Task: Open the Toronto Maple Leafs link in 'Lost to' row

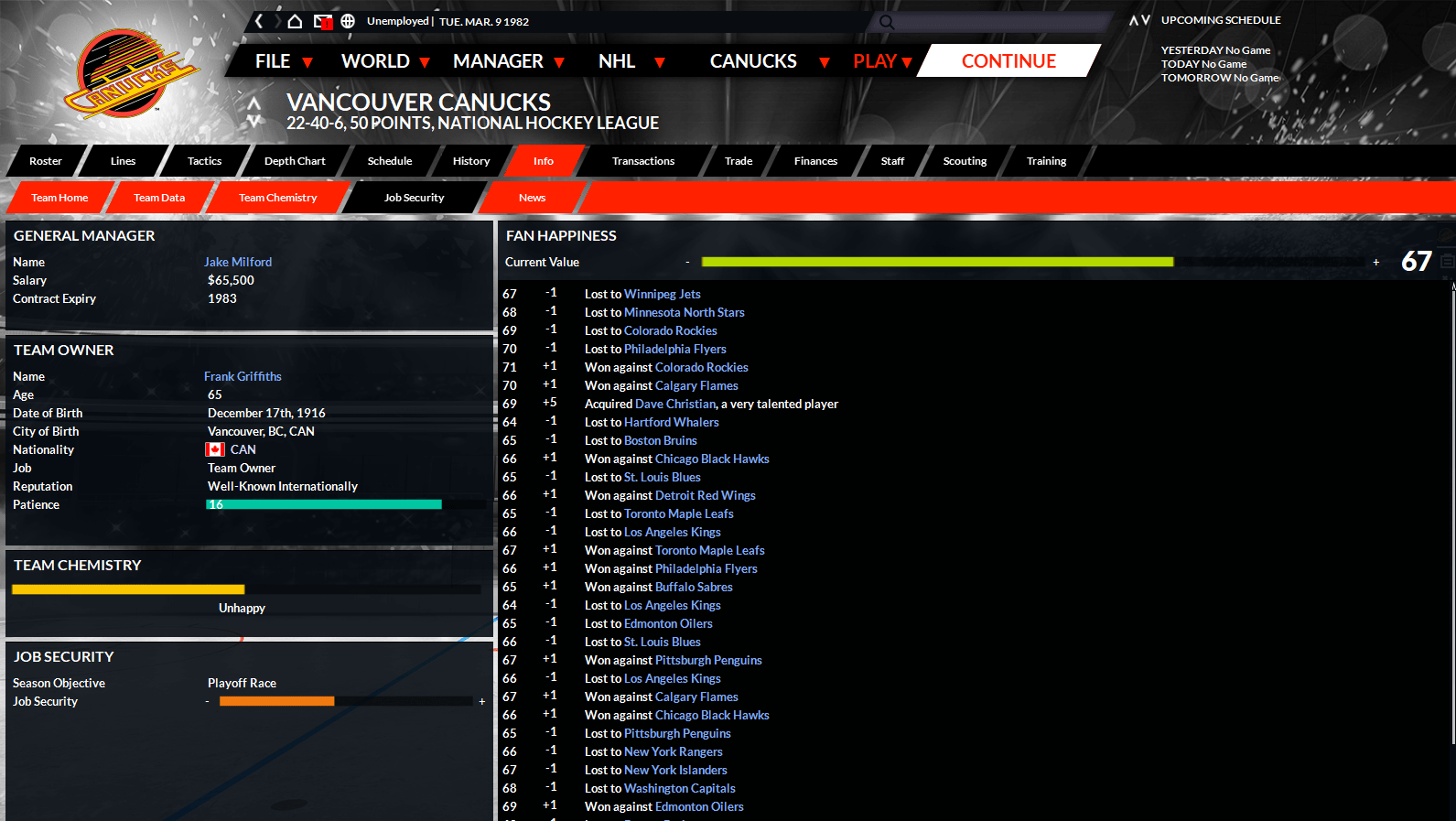Action: pyautogui.click(x=679, y=513)
